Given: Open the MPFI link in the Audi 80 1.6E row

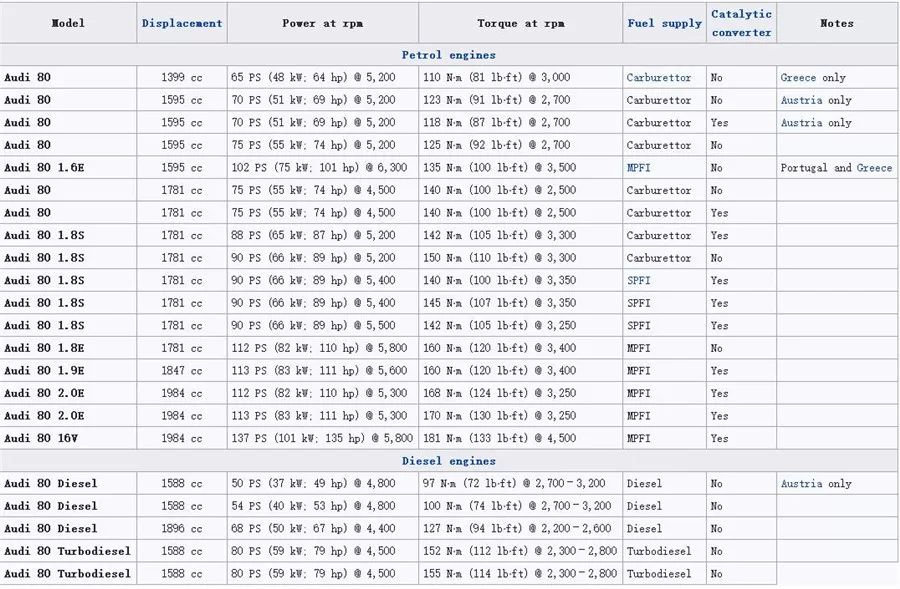Looking at the screenshot, I should 638,168.
